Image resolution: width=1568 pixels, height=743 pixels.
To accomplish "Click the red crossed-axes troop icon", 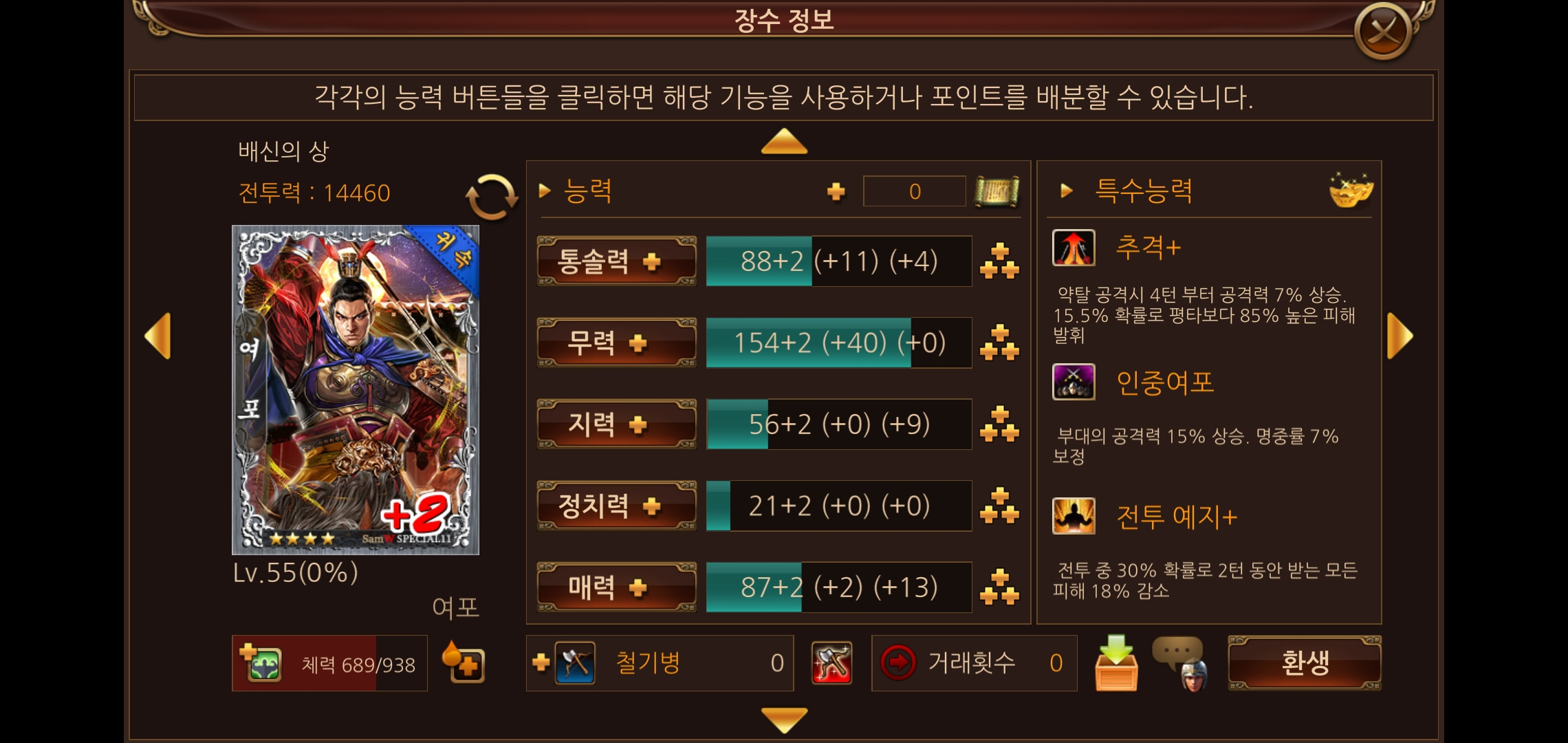I will point(831,663).
